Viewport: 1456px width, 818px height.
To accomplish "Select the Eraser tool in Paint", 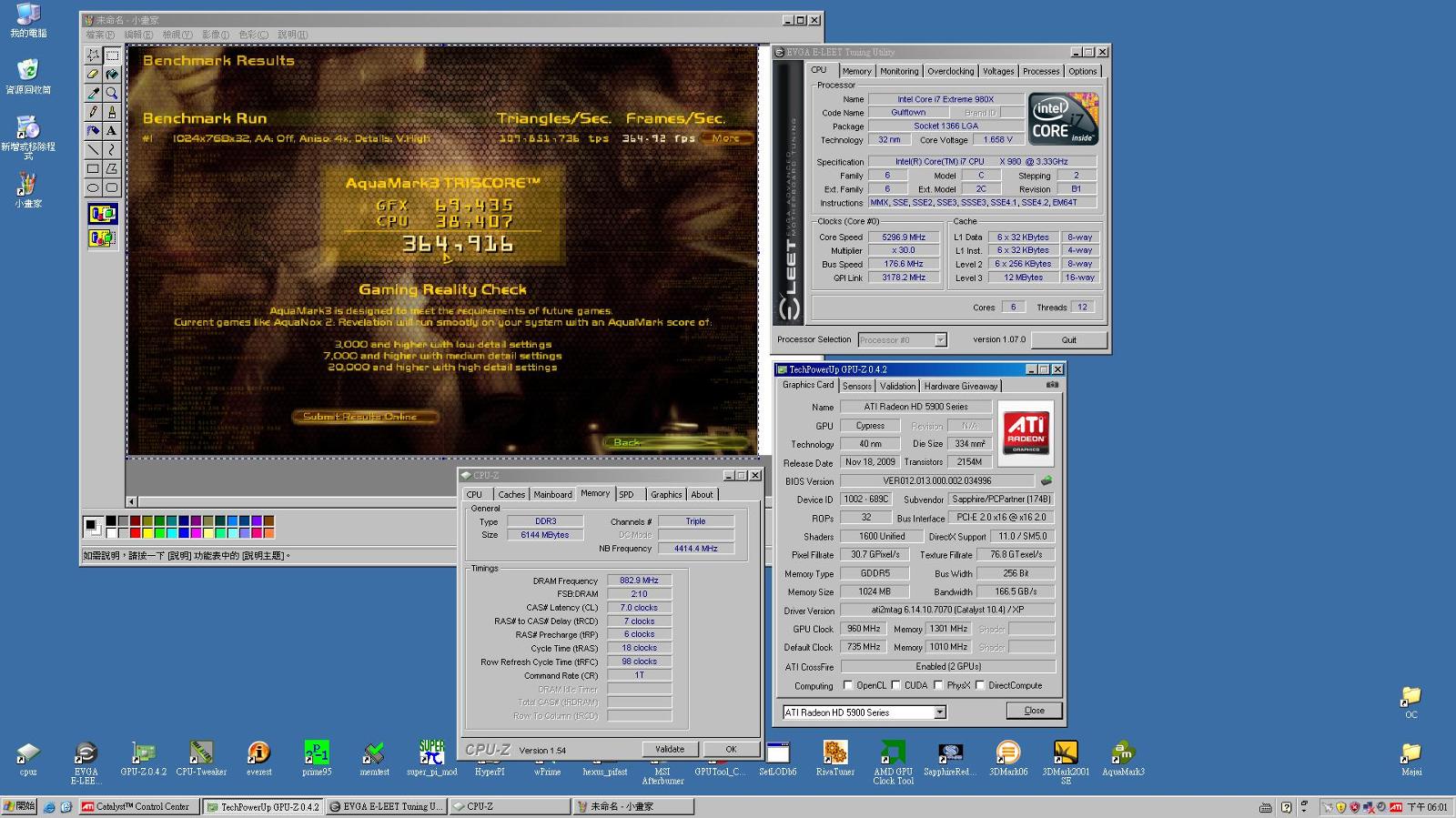I will [x=93, y=74].
